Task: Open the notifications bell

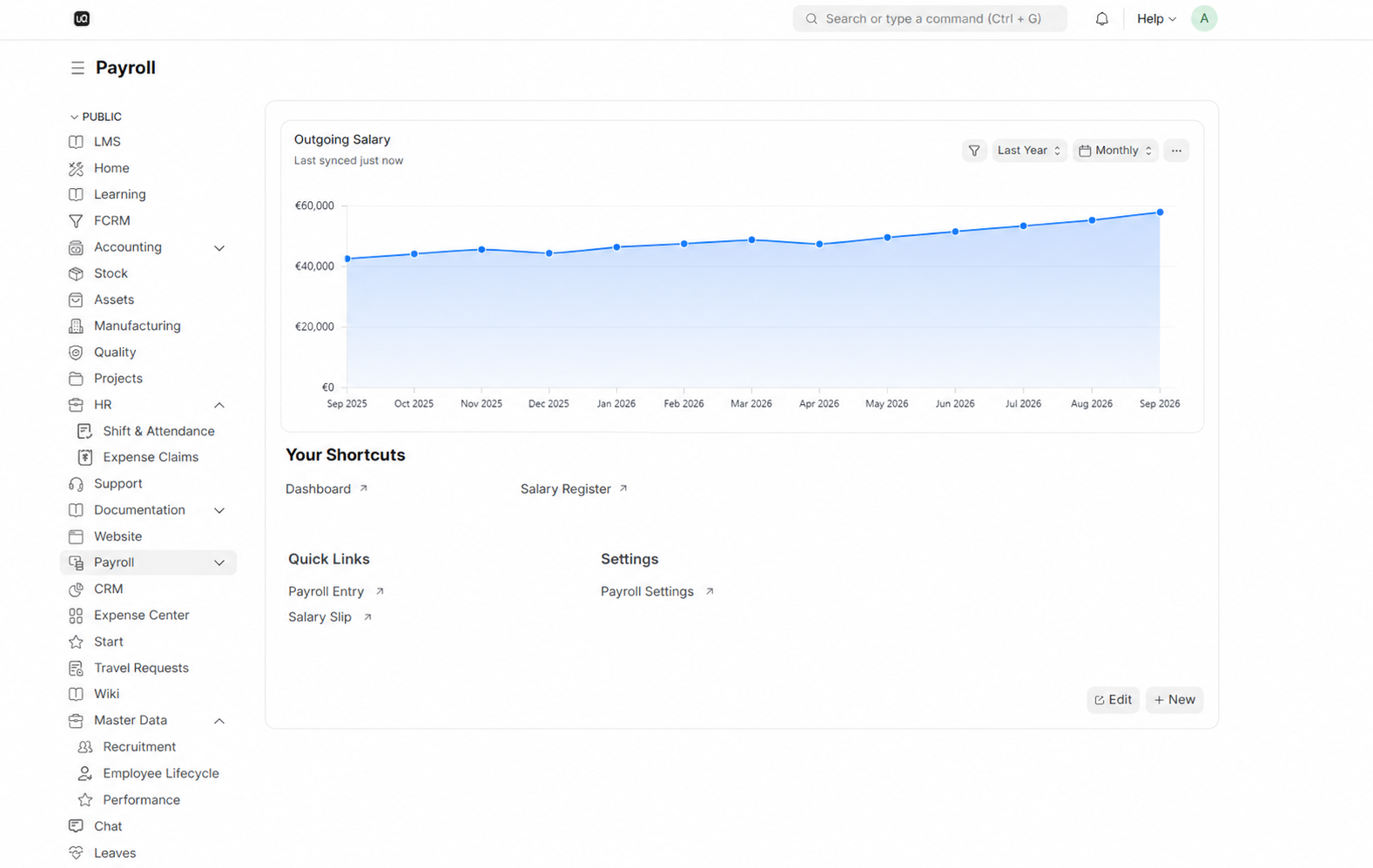Action: (1101, 18)
